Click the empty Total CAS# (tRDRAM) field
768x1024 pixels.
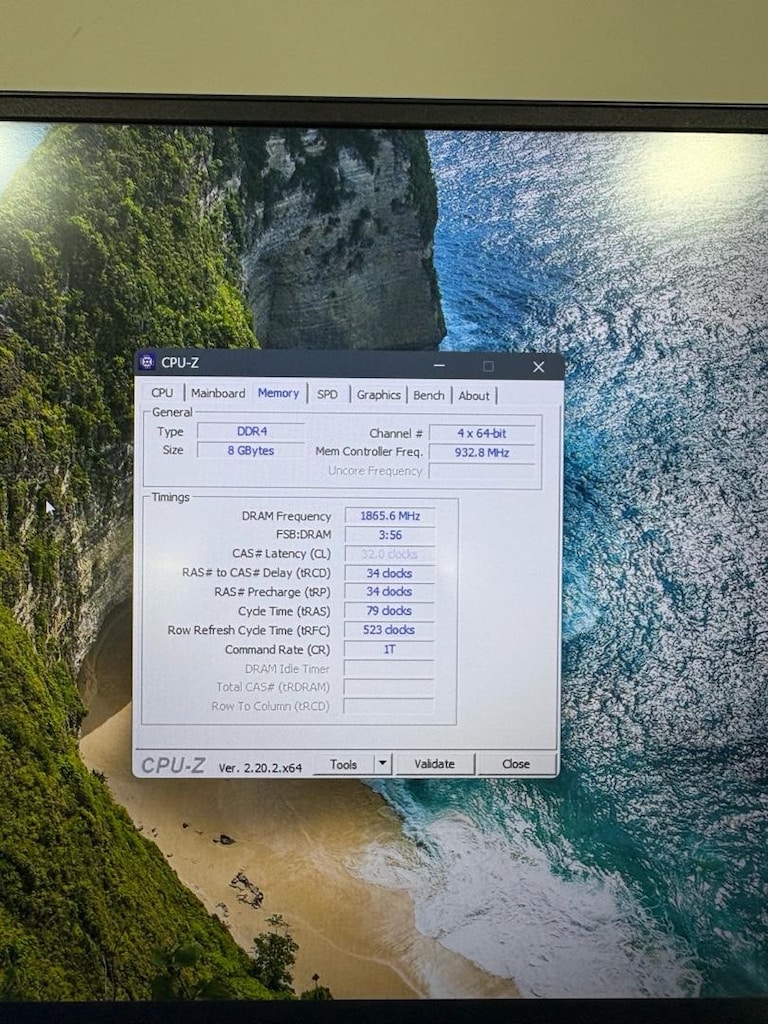pos(389,687)
